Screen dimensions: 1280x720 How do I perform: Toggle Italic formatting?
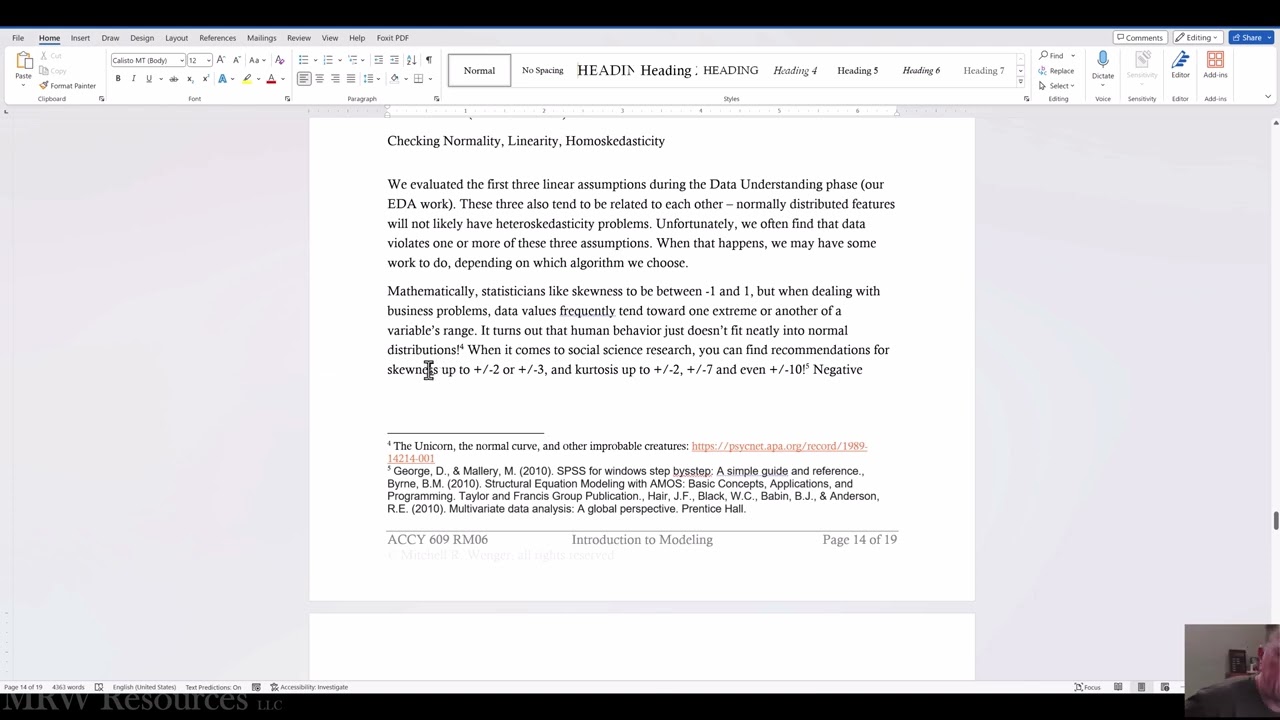[133, 79]
